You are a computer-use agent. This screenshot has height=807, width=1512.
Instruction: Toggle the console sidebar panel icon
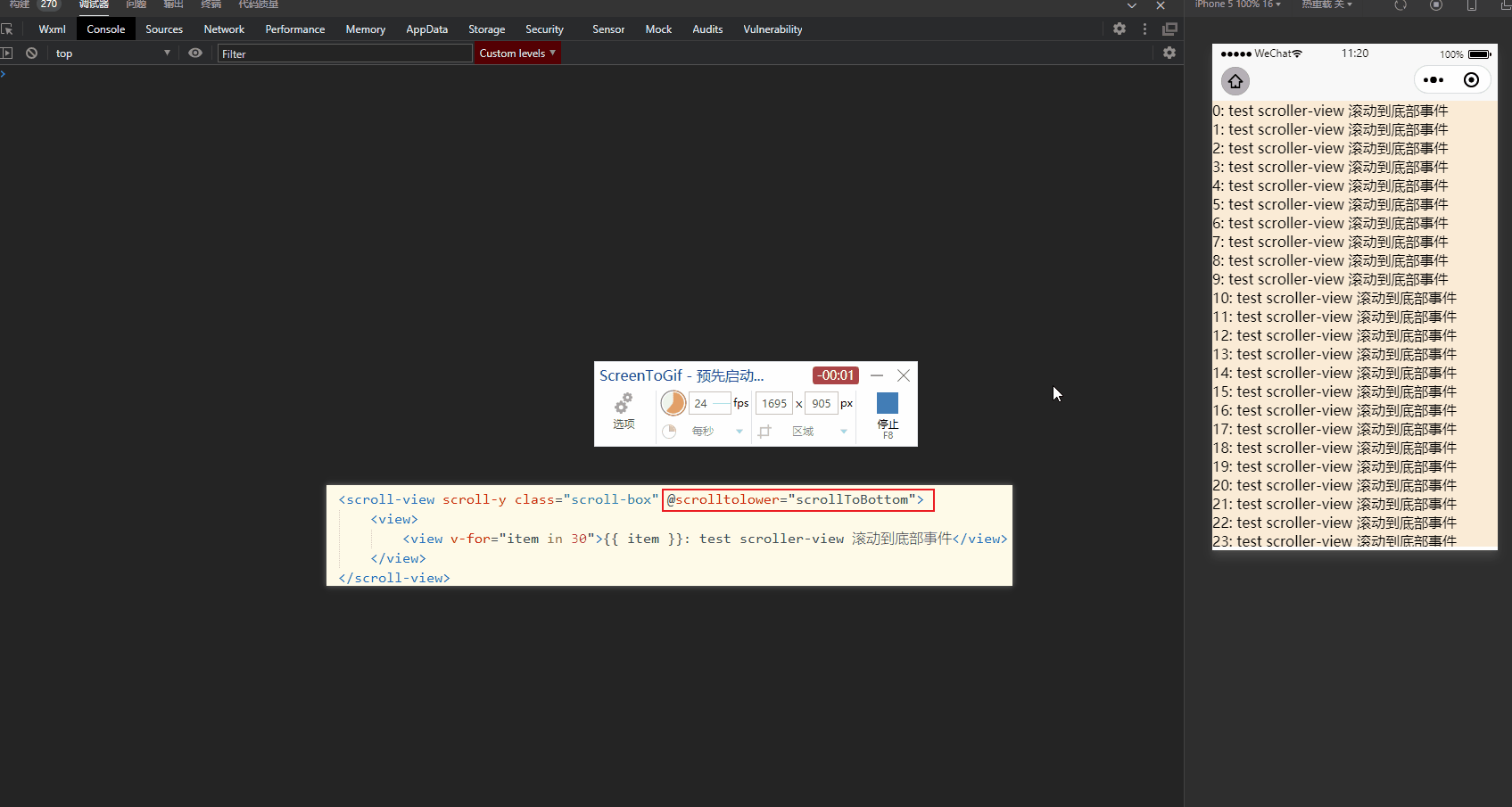tap(7, 54)
